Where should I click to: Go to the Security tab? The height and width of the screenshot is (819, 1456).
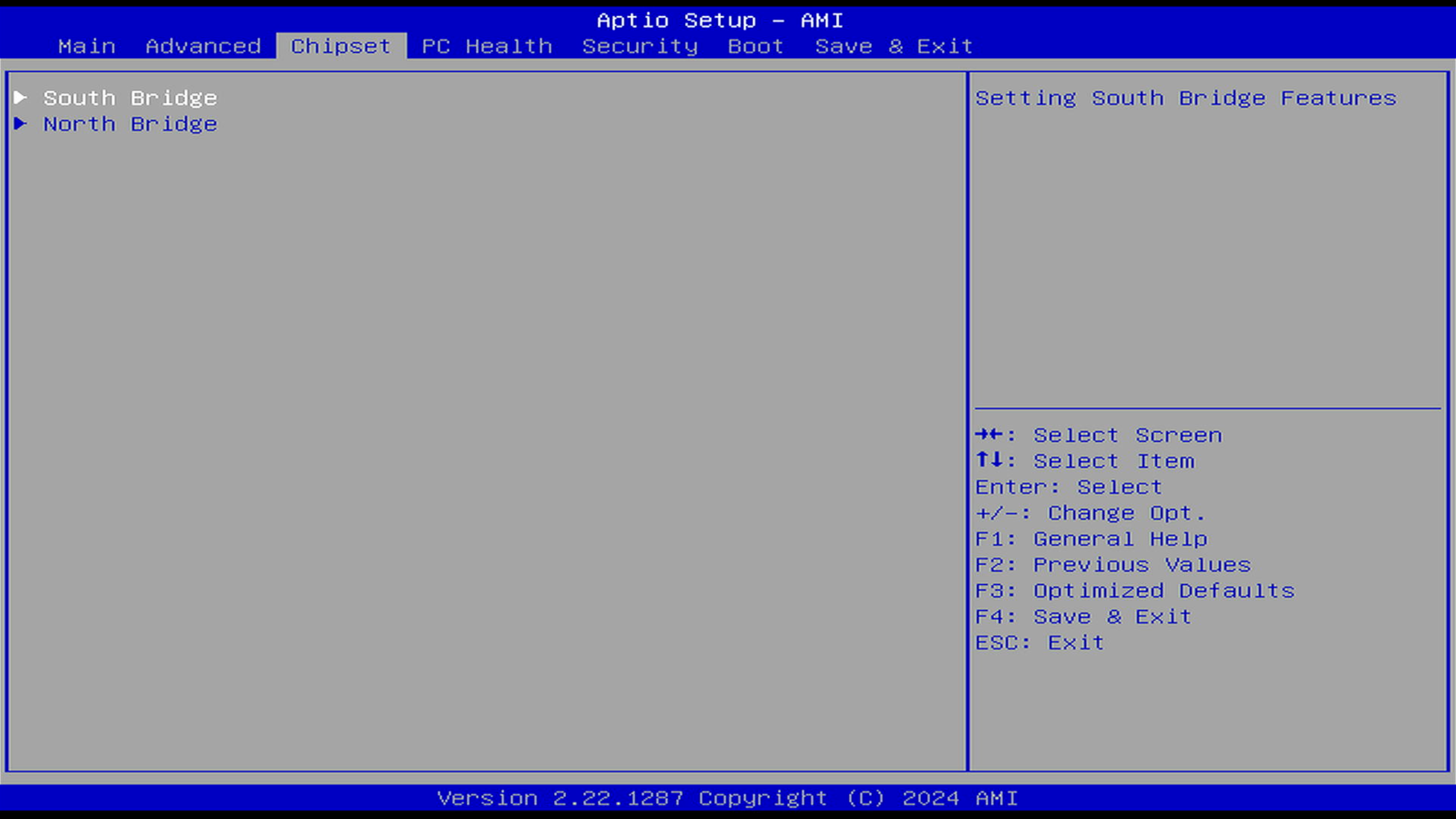pos(640,47)
